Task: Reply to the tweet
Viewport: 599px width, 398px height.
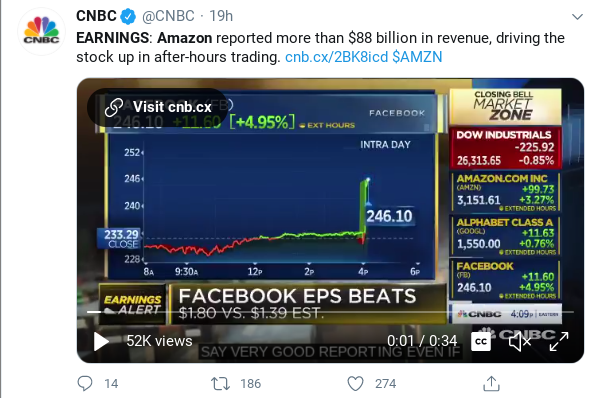Action: pyautogui.click(x=85, y=383)
